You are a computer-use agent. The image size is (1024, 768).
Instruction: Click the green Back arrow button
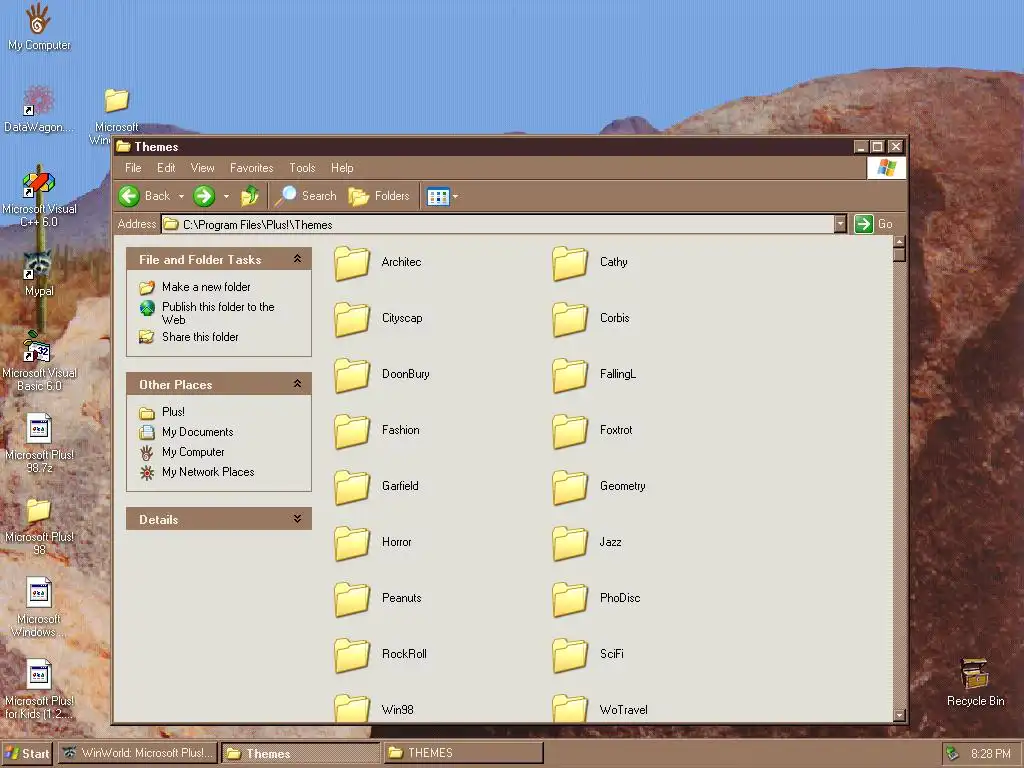[x=129, y=196]
